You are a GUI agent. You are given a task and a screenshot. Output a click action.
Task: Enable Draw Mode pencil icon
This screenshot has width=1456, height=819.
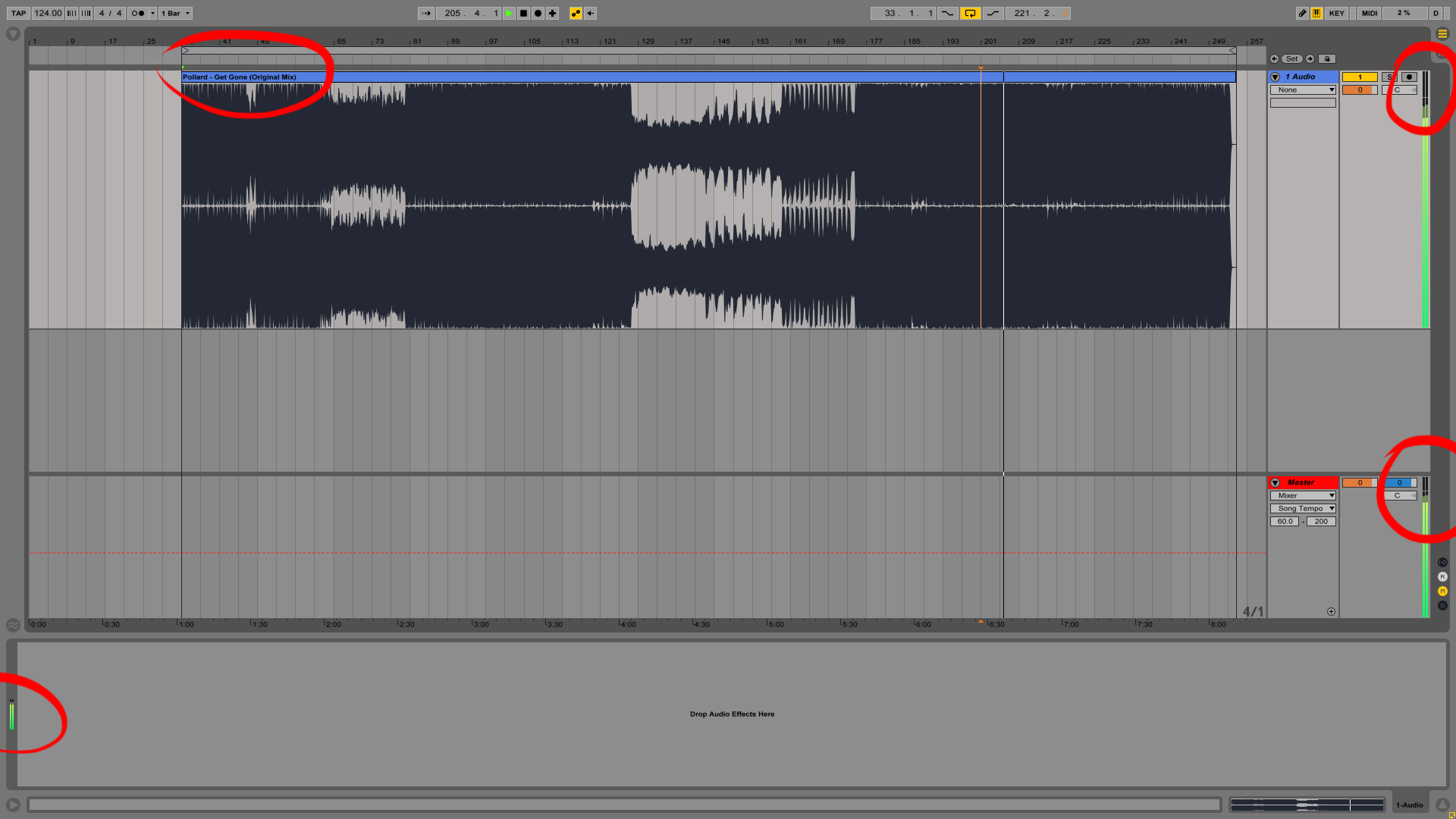(1302, 13)
